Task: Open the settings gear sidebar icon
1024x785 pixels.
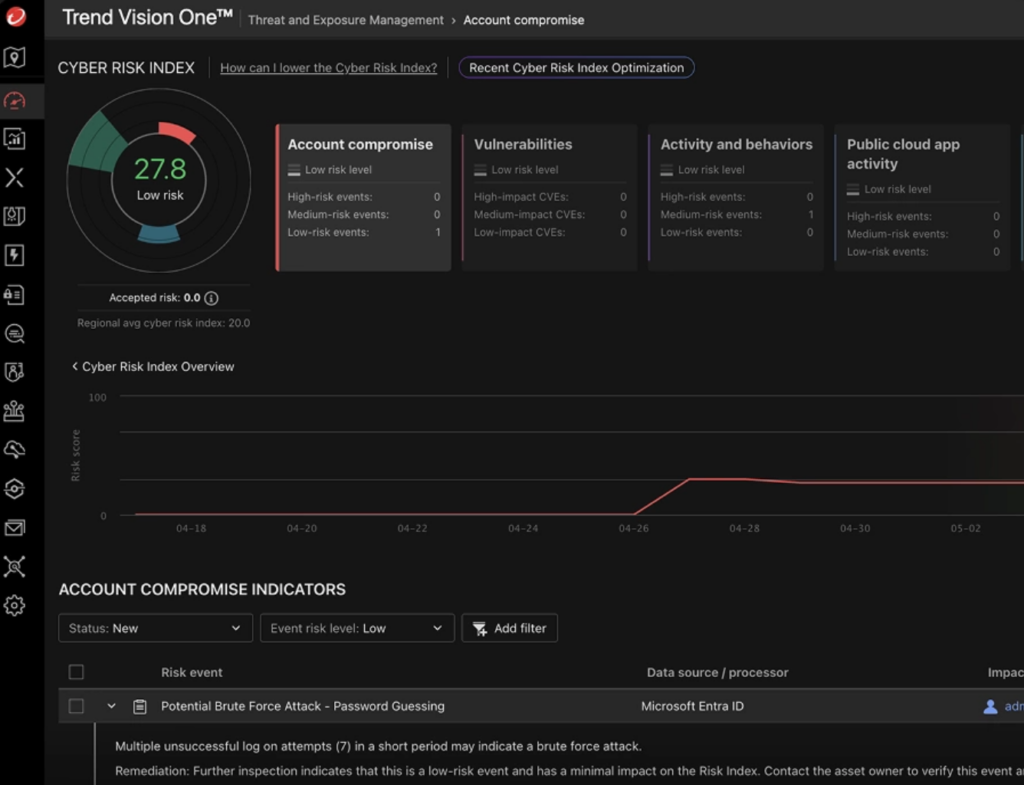Action: click(14, 605)
